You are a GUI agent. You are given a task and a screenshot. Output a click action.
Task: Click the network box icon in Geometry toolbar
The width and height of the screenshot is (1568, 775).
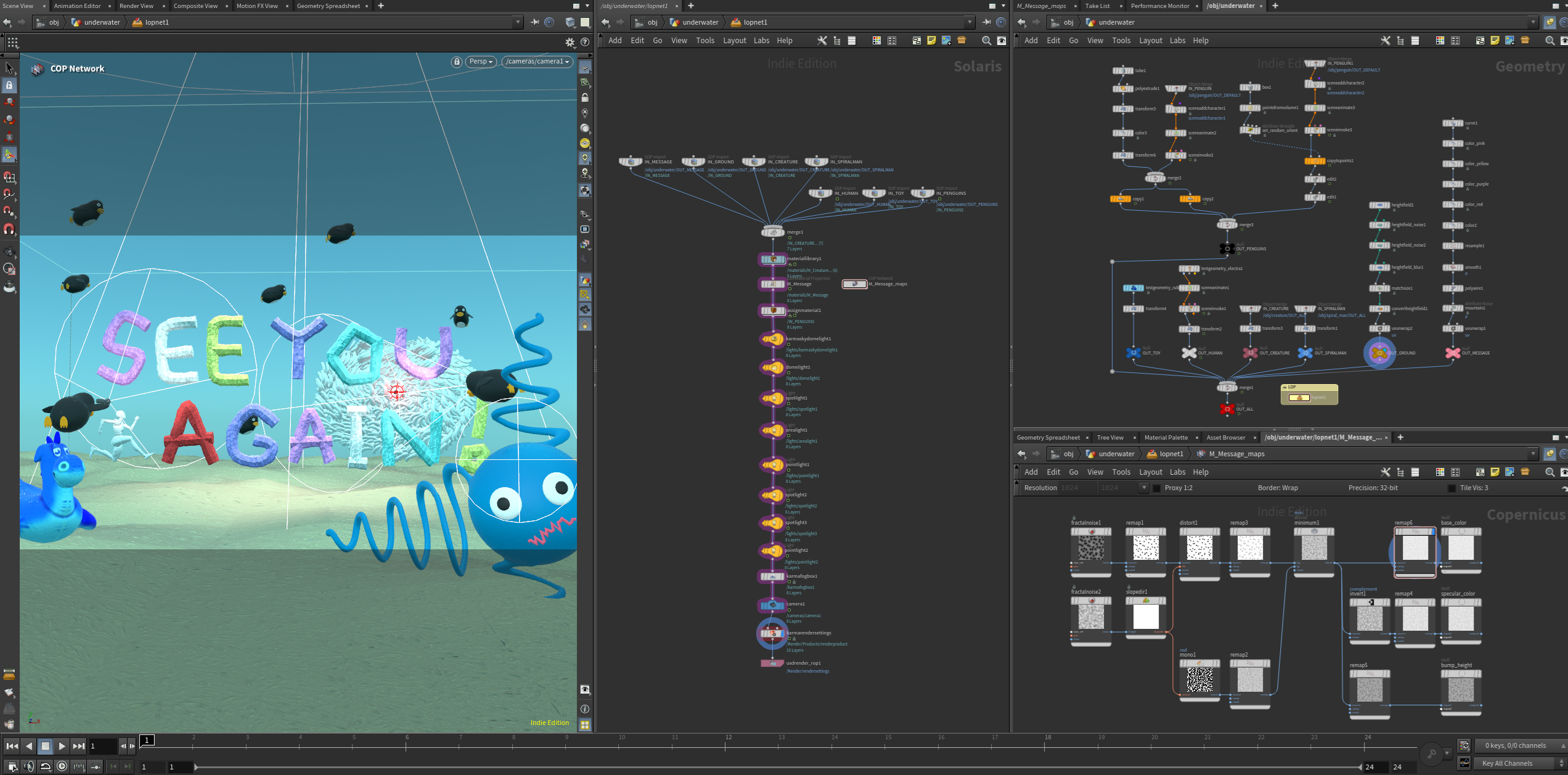point(1480,41)
